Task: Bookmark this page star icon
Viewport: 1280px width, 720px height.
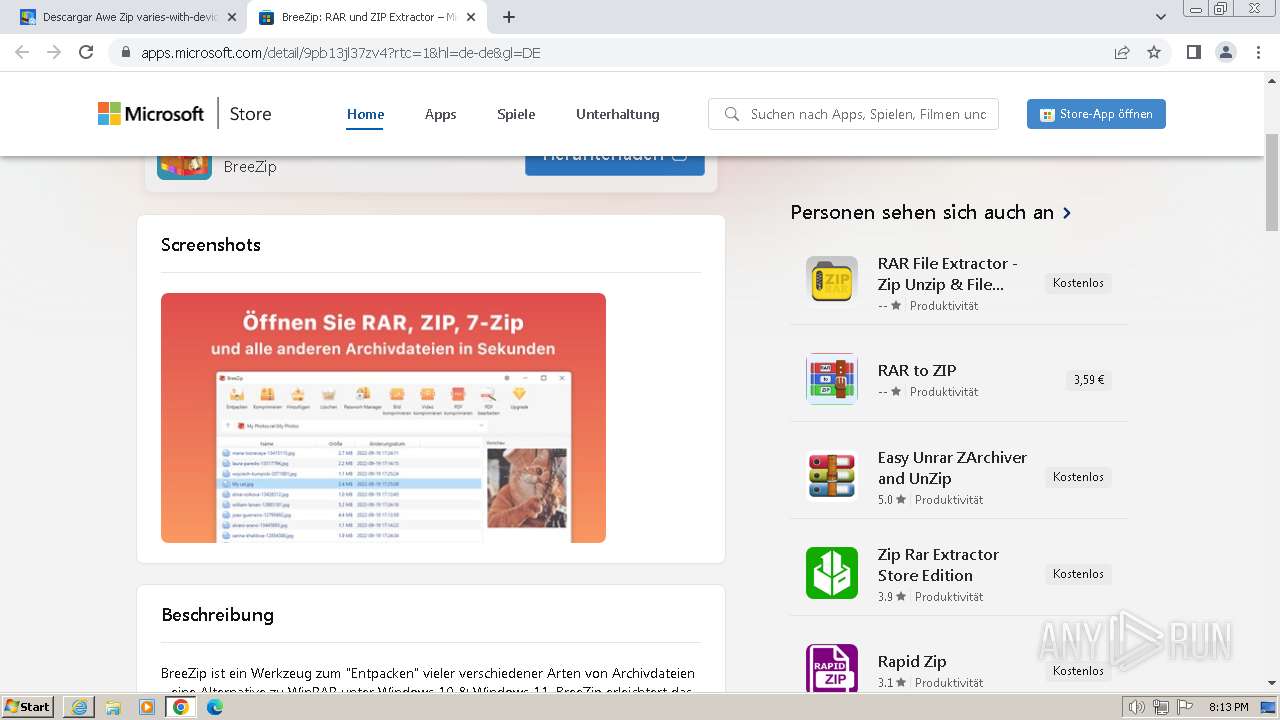Action: tap(1154, 53)
